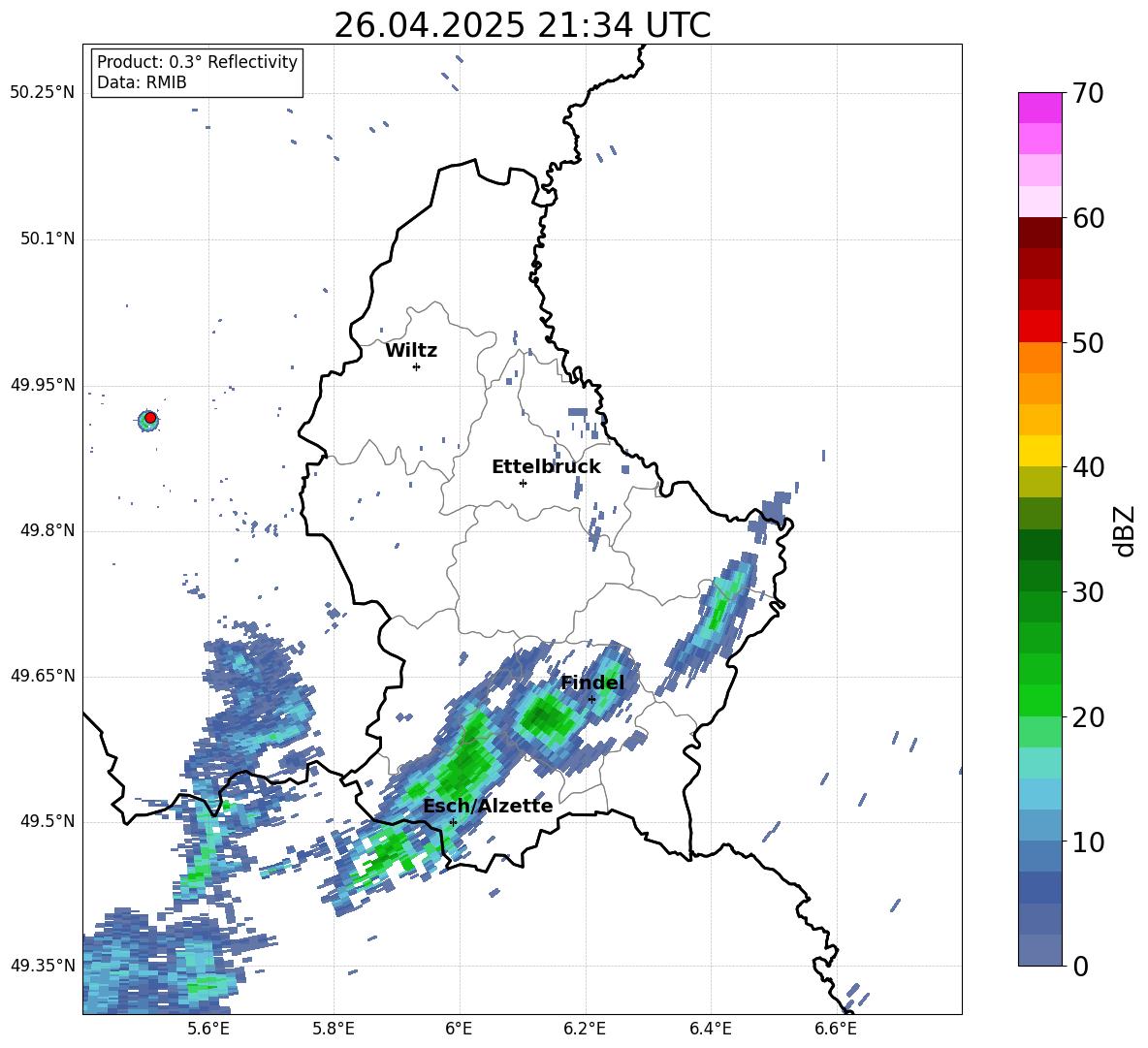This screenshot has width=1148, height=1048.
Task: Click the 6.6°E longitude tick label
Action: [836, 1029]
